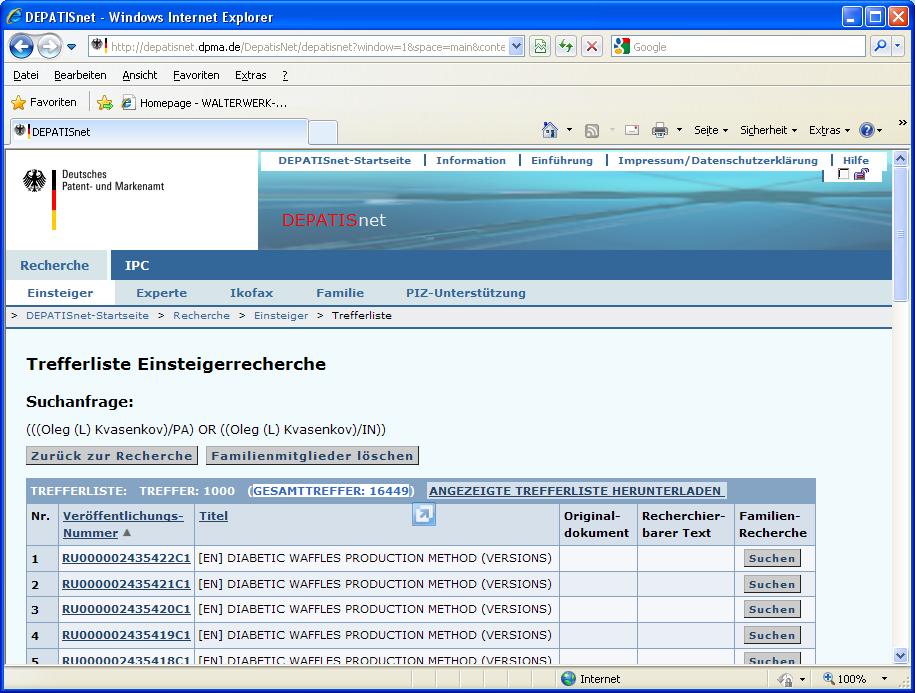Click into the address bar URL

308,47
